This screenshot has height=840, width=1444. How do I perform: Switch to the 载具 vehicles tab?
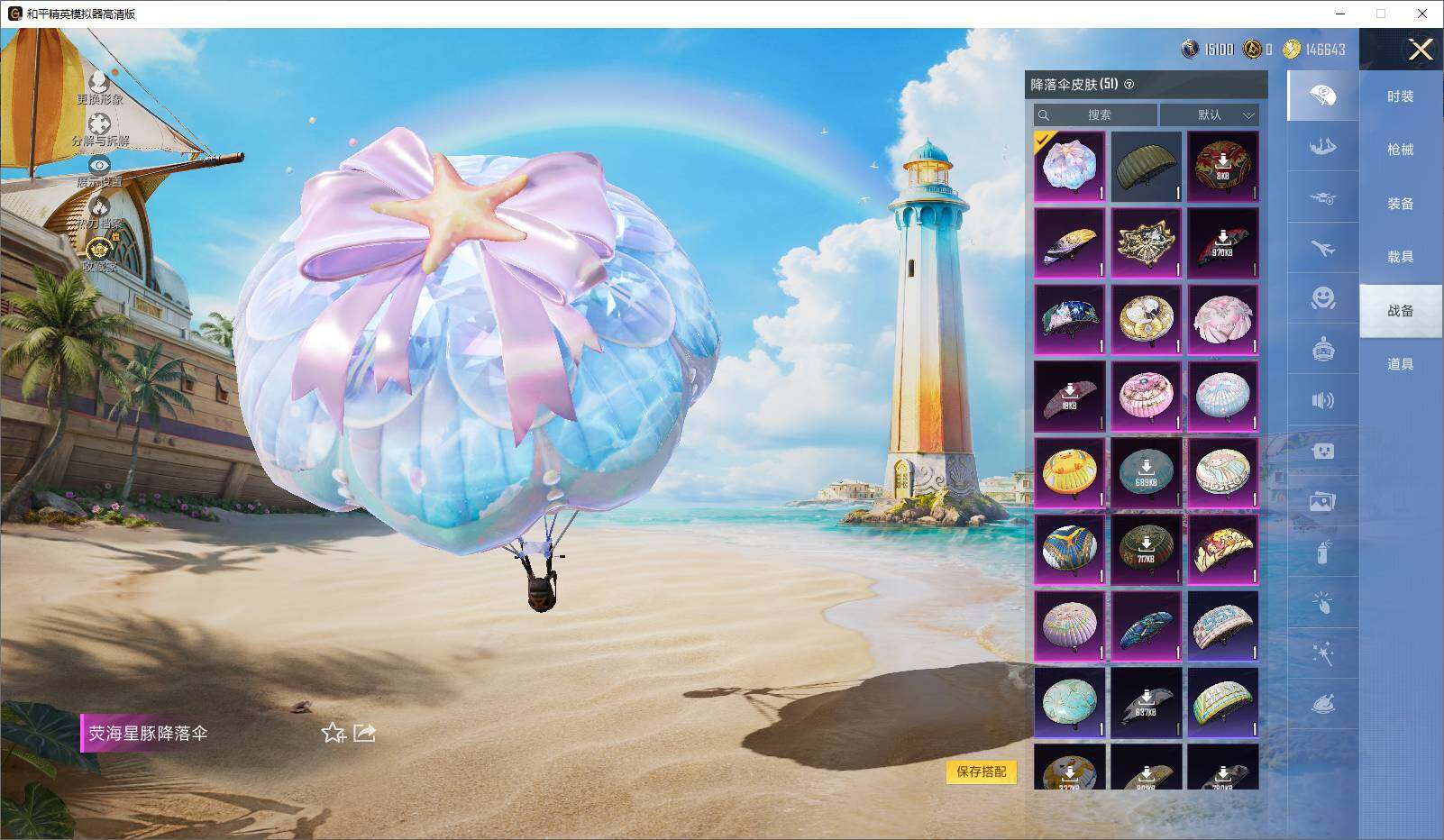[1401, 257]
